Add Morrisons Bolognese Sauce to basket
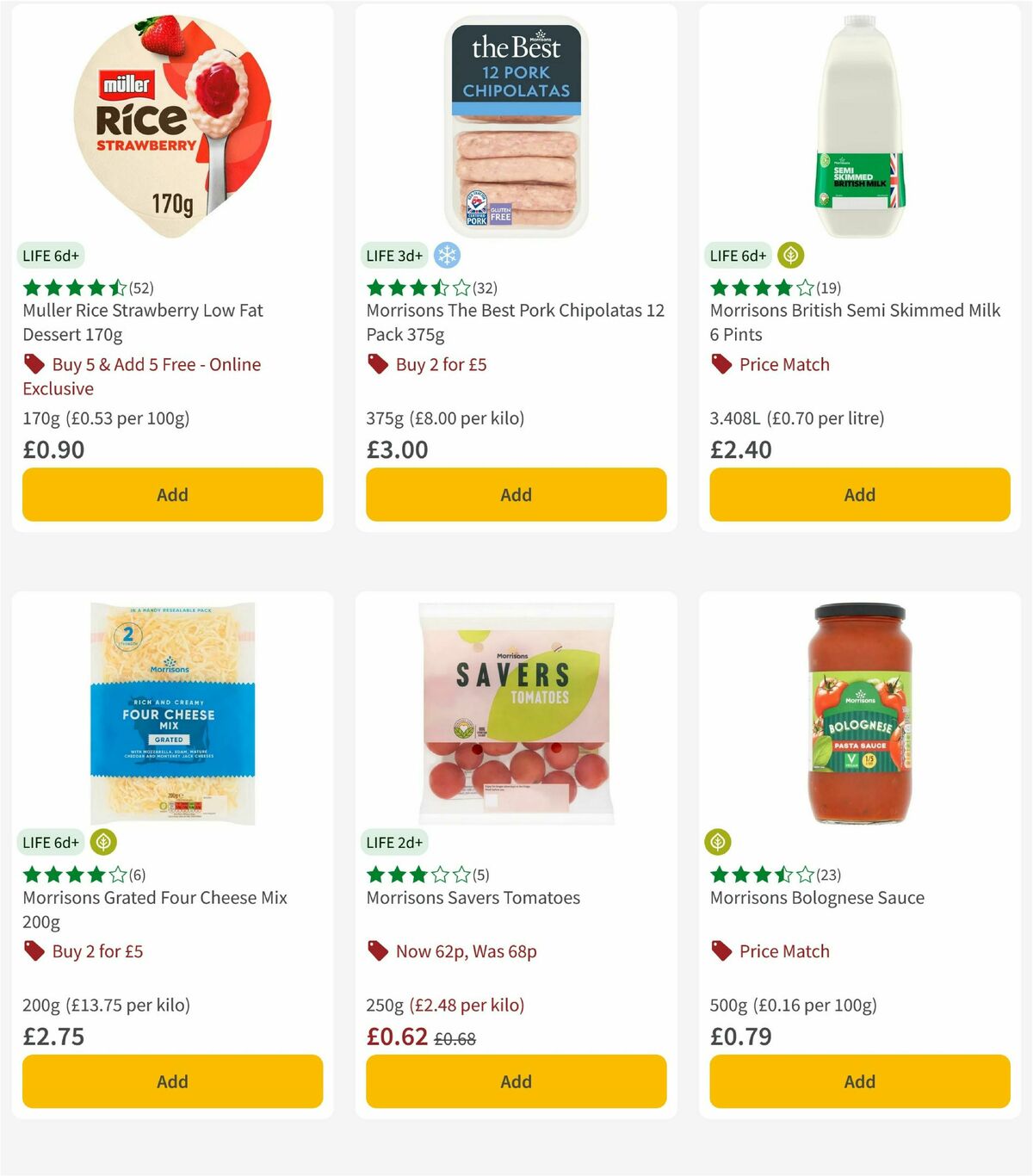Viewport: 1033px width, 1176px height. tap(859, 1081)
